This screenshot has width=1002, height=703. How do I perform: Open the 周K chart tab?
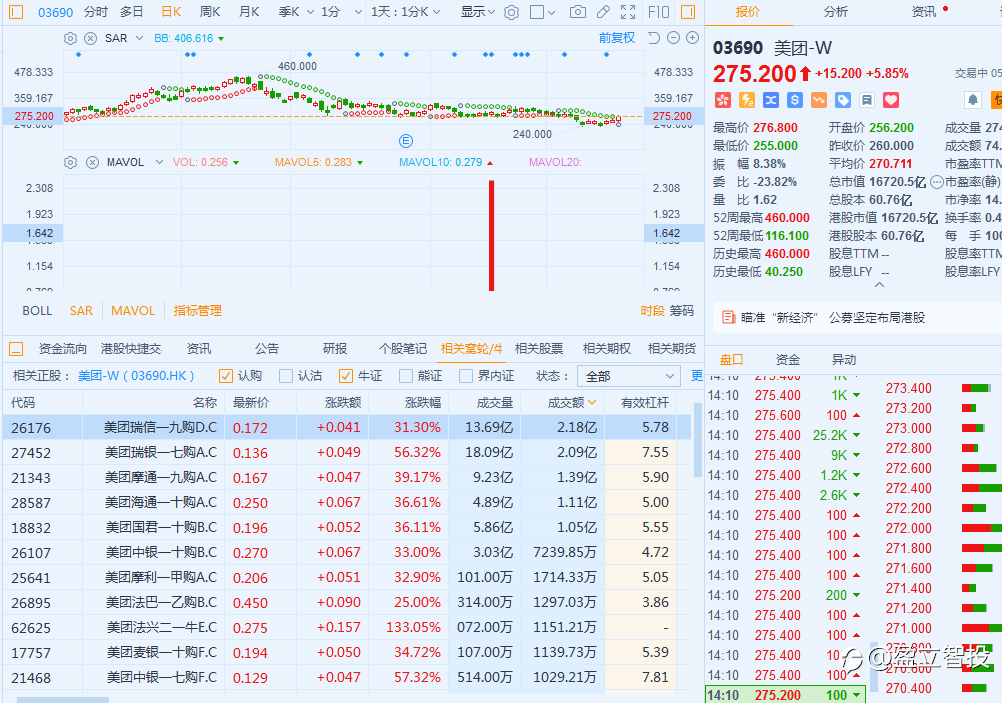click(210, 12)
